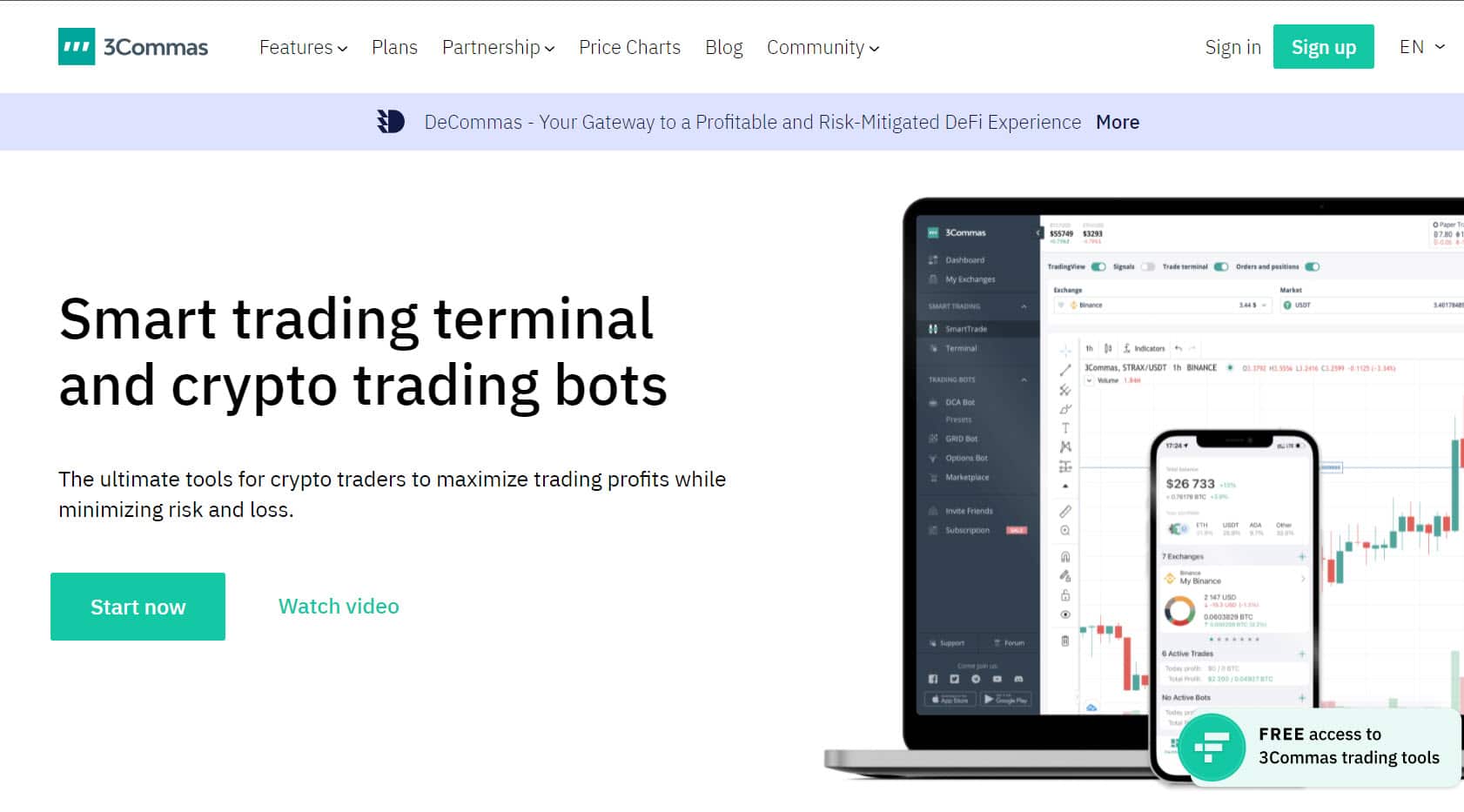Image resolution: width=1464 pixels, height=812 pixels.
Task: Toggle the Signals switch
Action: pyautogui.click(x=1148, y=267)
